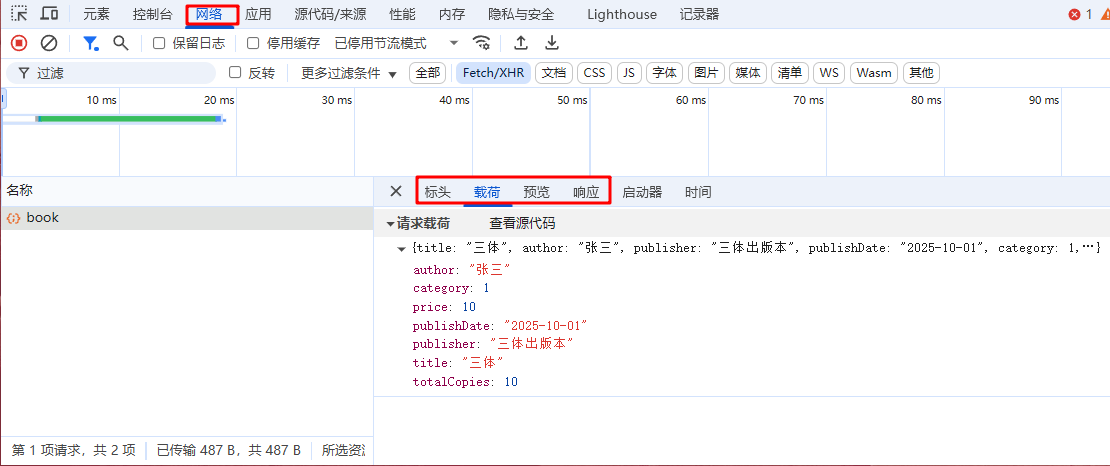Switch to the 预览 tab

click(536, 192)
